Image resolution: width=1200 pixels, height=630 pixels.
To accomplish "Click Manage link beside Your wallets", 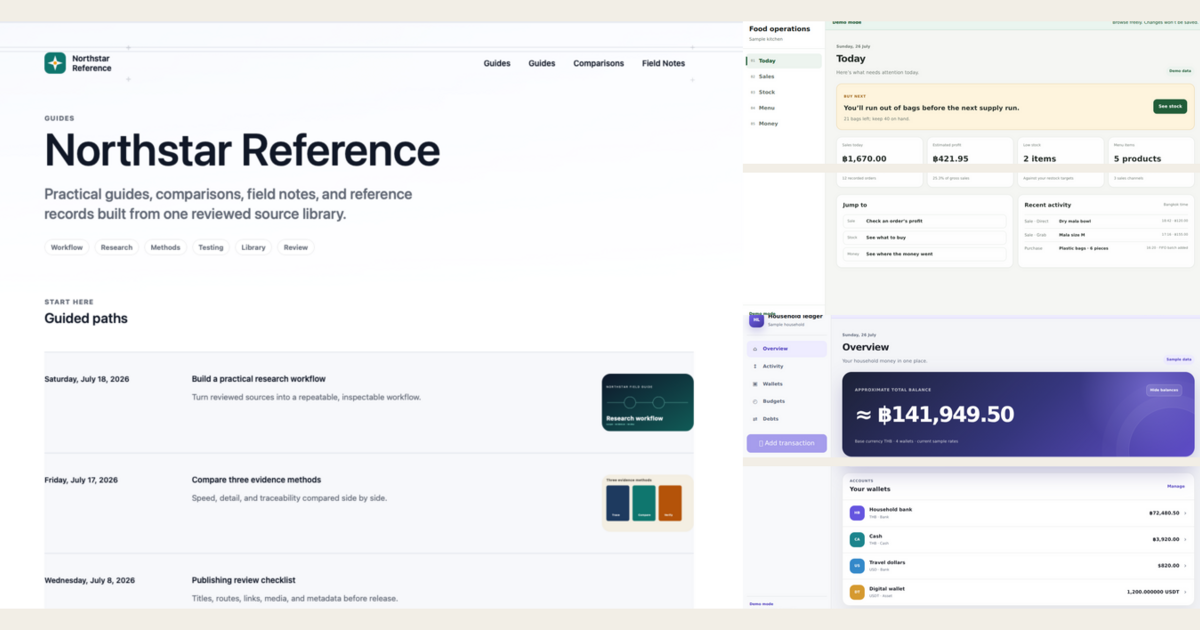I will pos(1176,486).
